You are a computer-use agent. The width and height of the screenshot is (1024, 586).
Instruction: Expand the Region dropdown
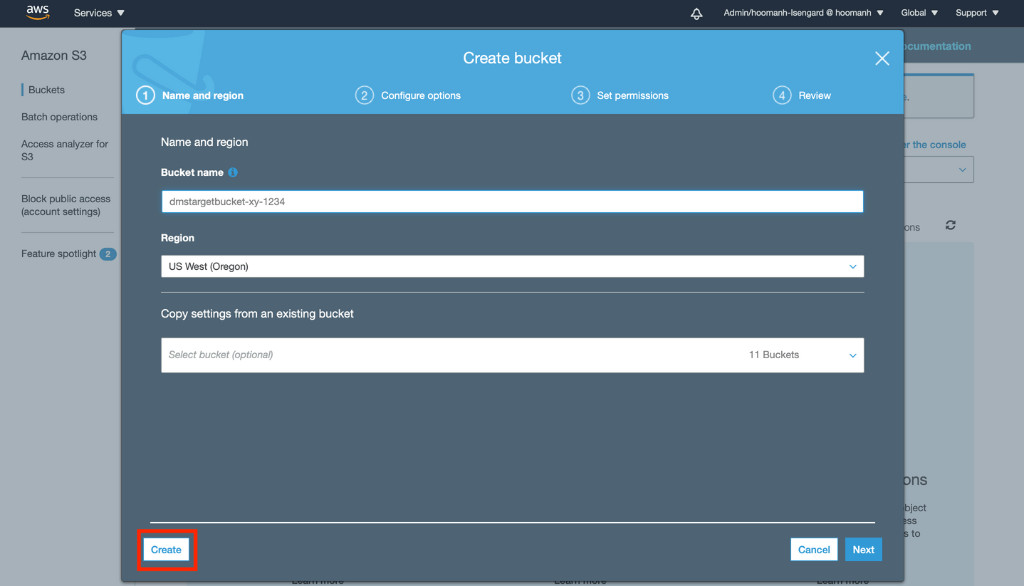pos(512,267)
